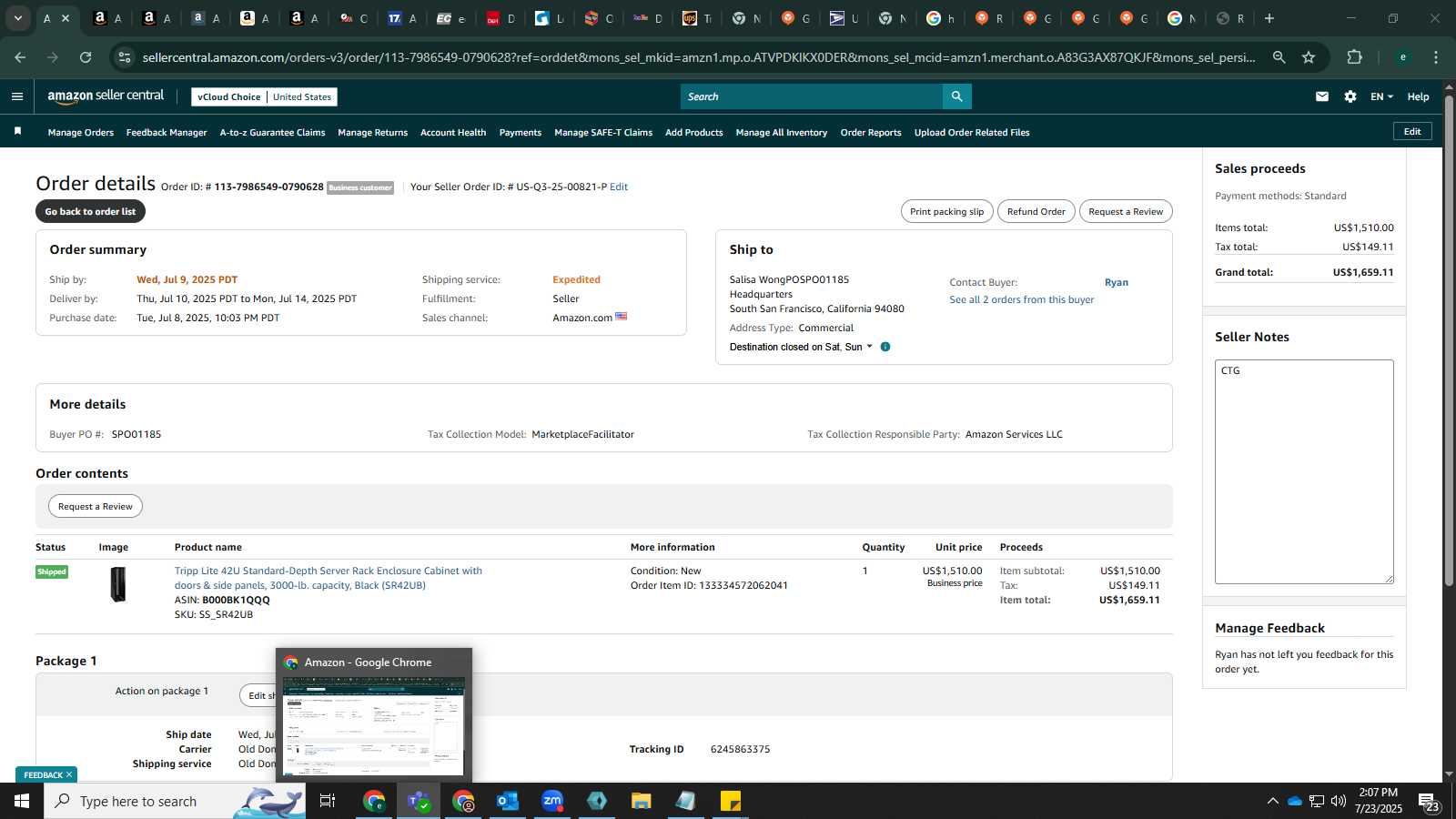
Task: Open Zoom from the taskbar
Action: pyautogui.click(x=552, y=801)
